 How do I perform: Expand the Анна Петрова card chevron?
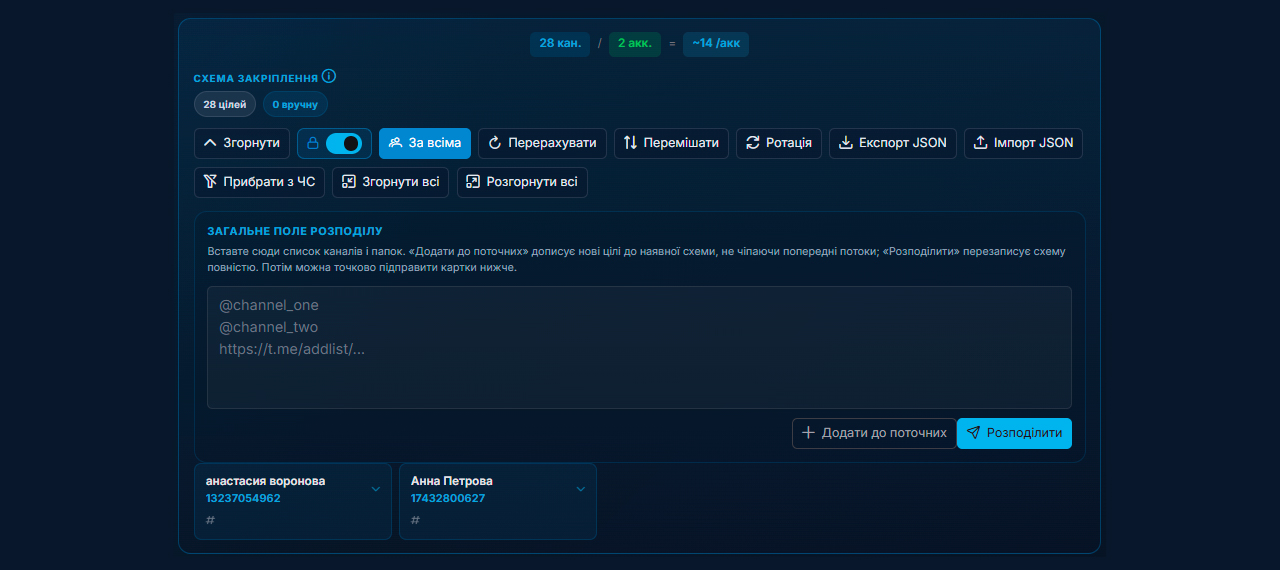581,489
